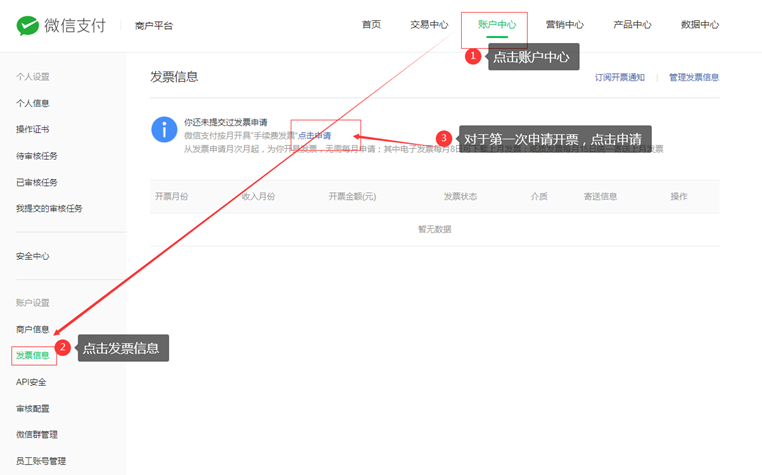Click the 开票月份 column header

pyautogui.click(x=172, y=196)
